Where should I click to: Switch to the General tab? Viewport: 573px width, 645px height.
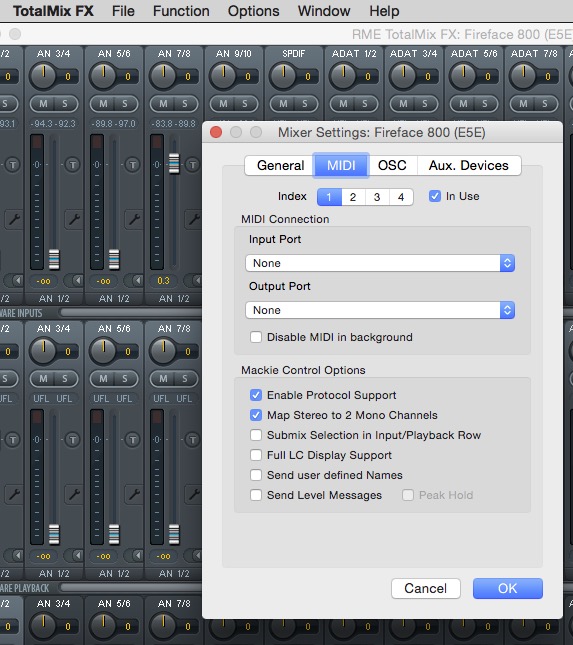(x=280, y=165)
